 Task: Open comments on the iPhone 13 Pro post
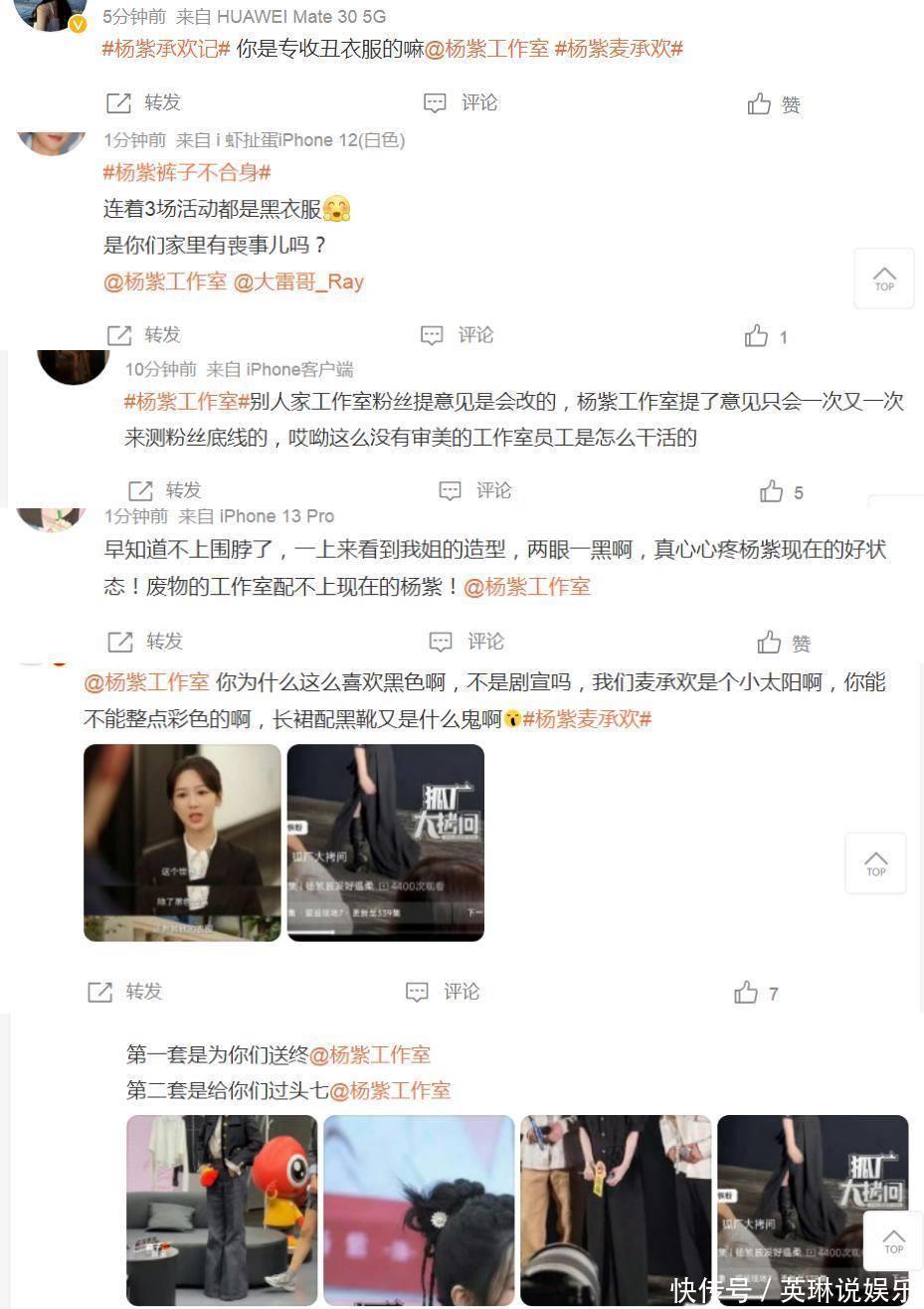coord(466,642)
